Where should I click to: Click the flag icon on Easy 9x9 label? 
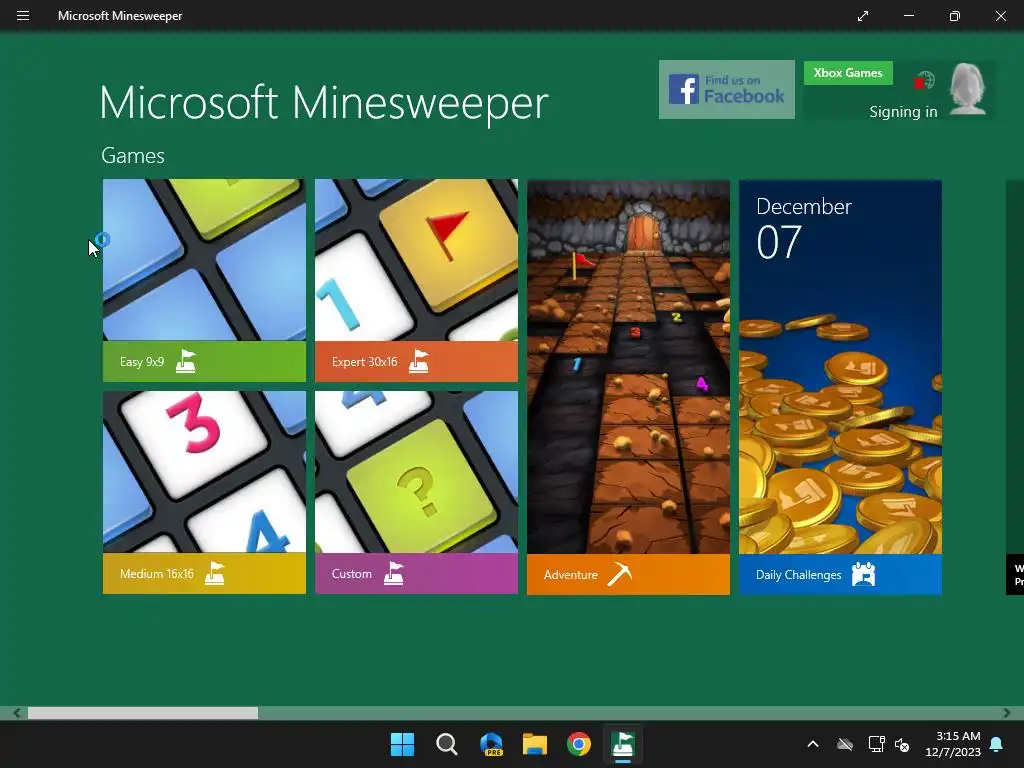(x=186, y=361)
